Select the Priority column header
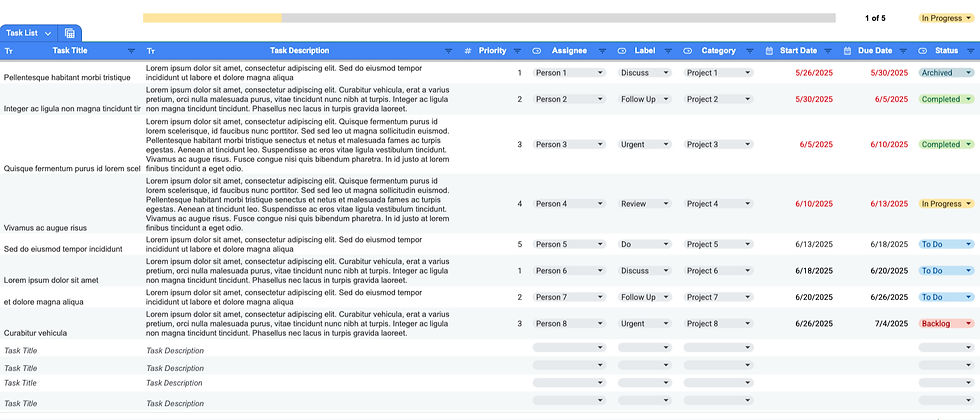This screenshot has height=420, width=980. point(492,51)
